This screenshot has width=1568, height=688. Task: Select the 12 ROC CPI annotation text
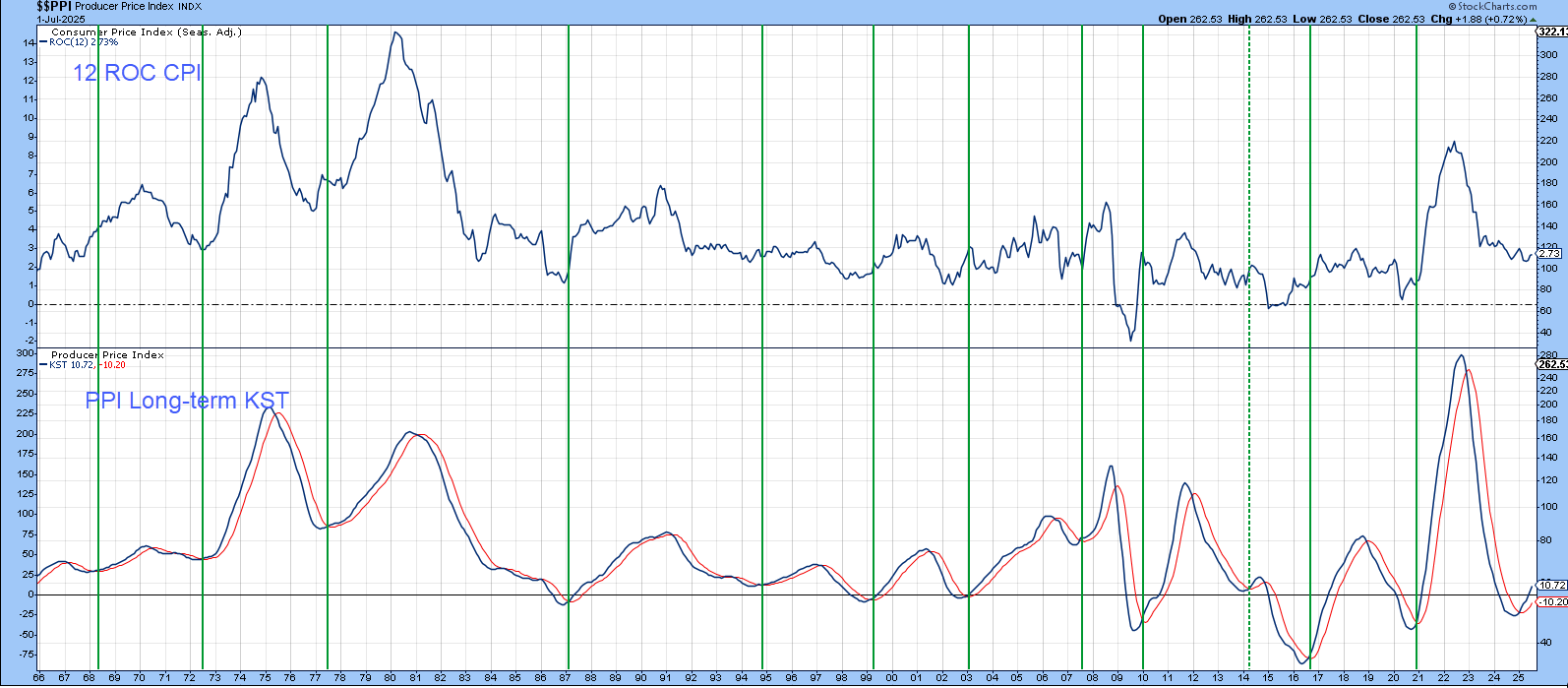pyautogui.click(x=137, y=73)
